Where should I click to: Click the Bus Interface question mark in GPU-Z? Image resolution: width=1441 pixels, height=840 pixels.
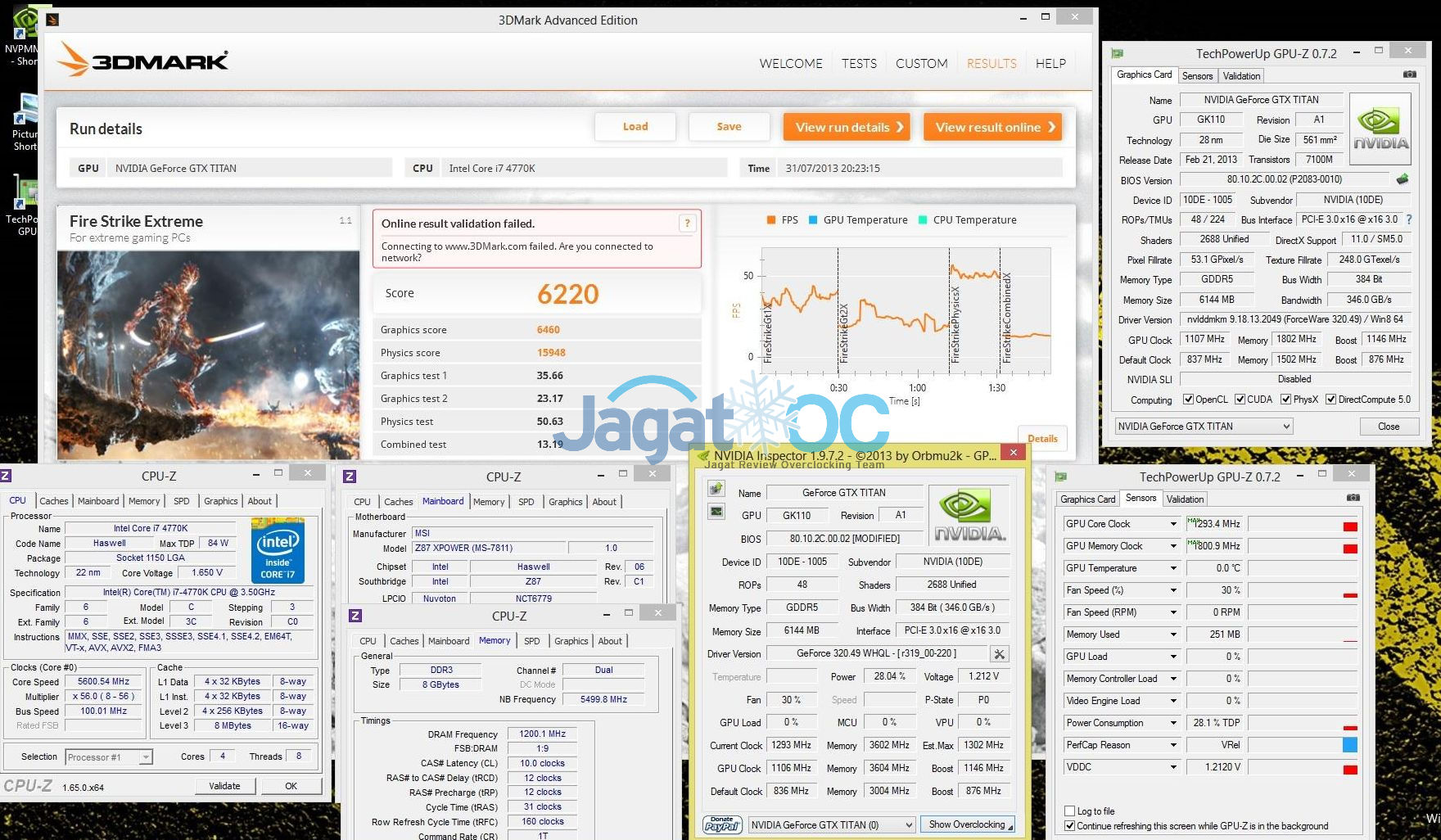(1408, 219)
